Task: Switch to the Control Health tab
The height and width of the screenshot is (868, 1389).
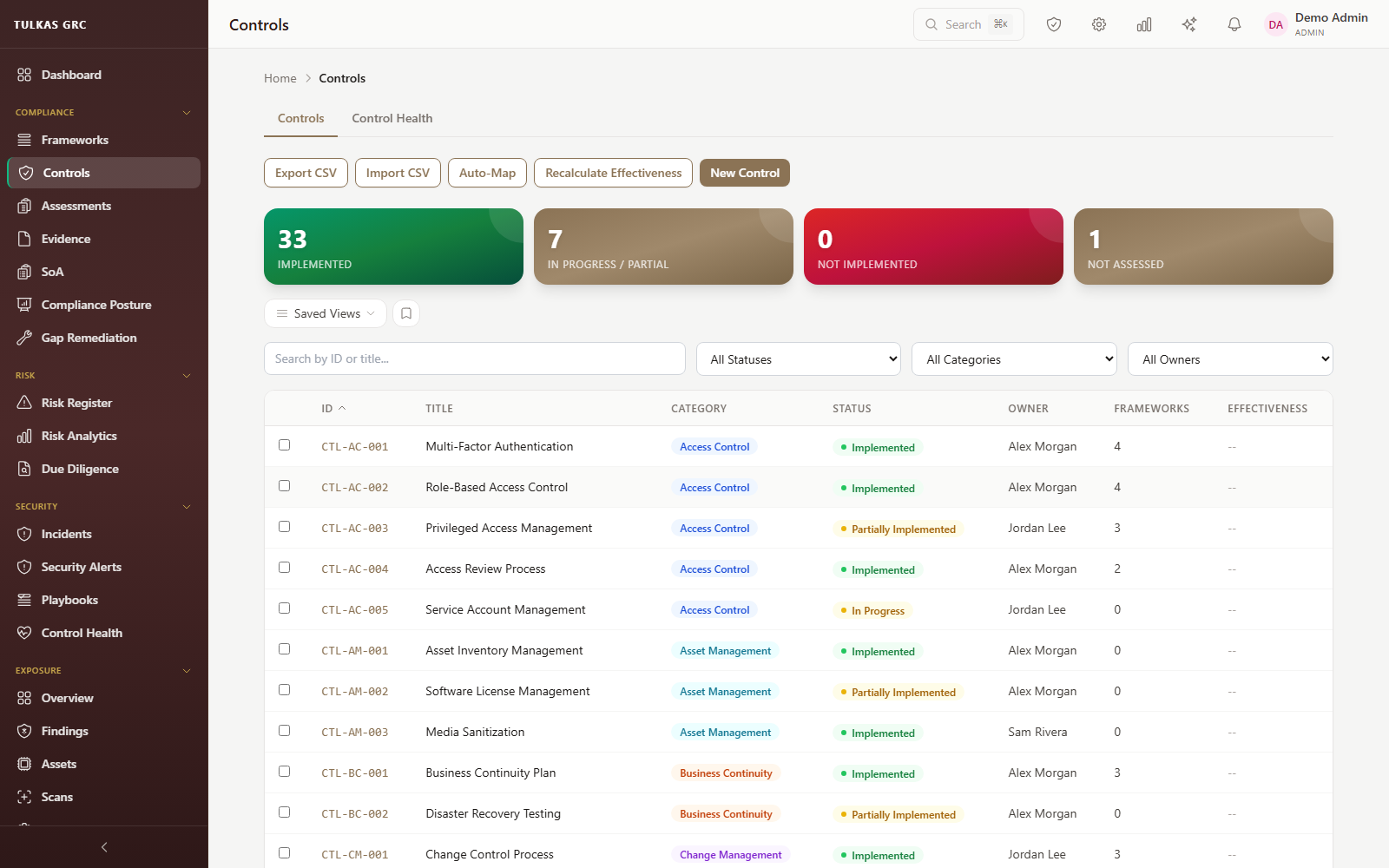Action: pyautogui.click(x=392, y=119)
